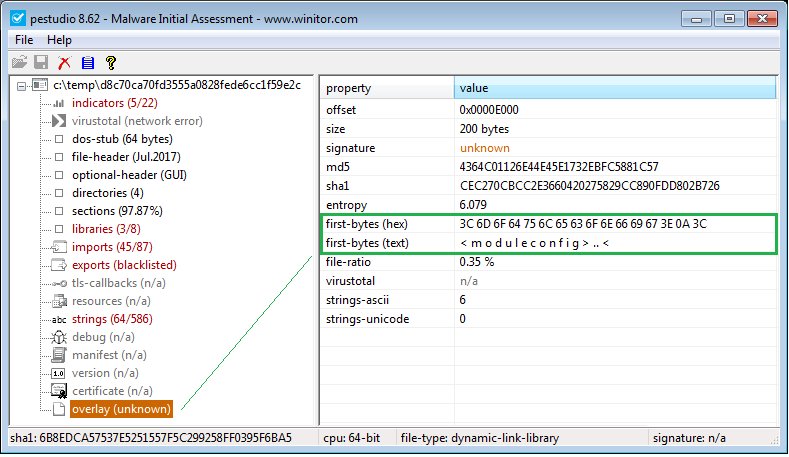This screenshot has height=457, width=789.
Task: Click the entropy value 6.079
Action: point(473,205)
